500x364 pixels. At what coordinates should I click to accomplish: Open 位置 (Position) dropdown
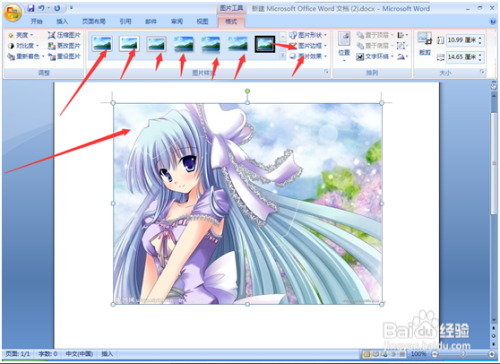[x=344, y=47]
